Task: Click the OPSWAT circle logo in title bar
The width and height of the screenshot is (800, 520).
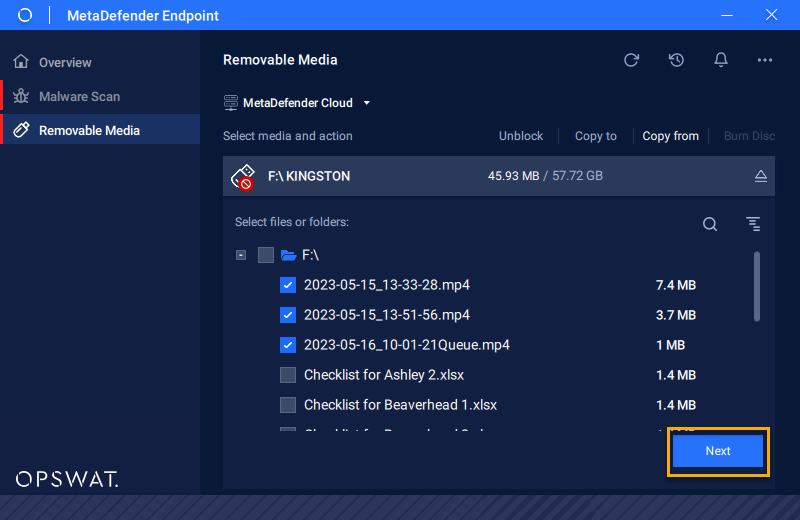Action: (x=24, y=15)
